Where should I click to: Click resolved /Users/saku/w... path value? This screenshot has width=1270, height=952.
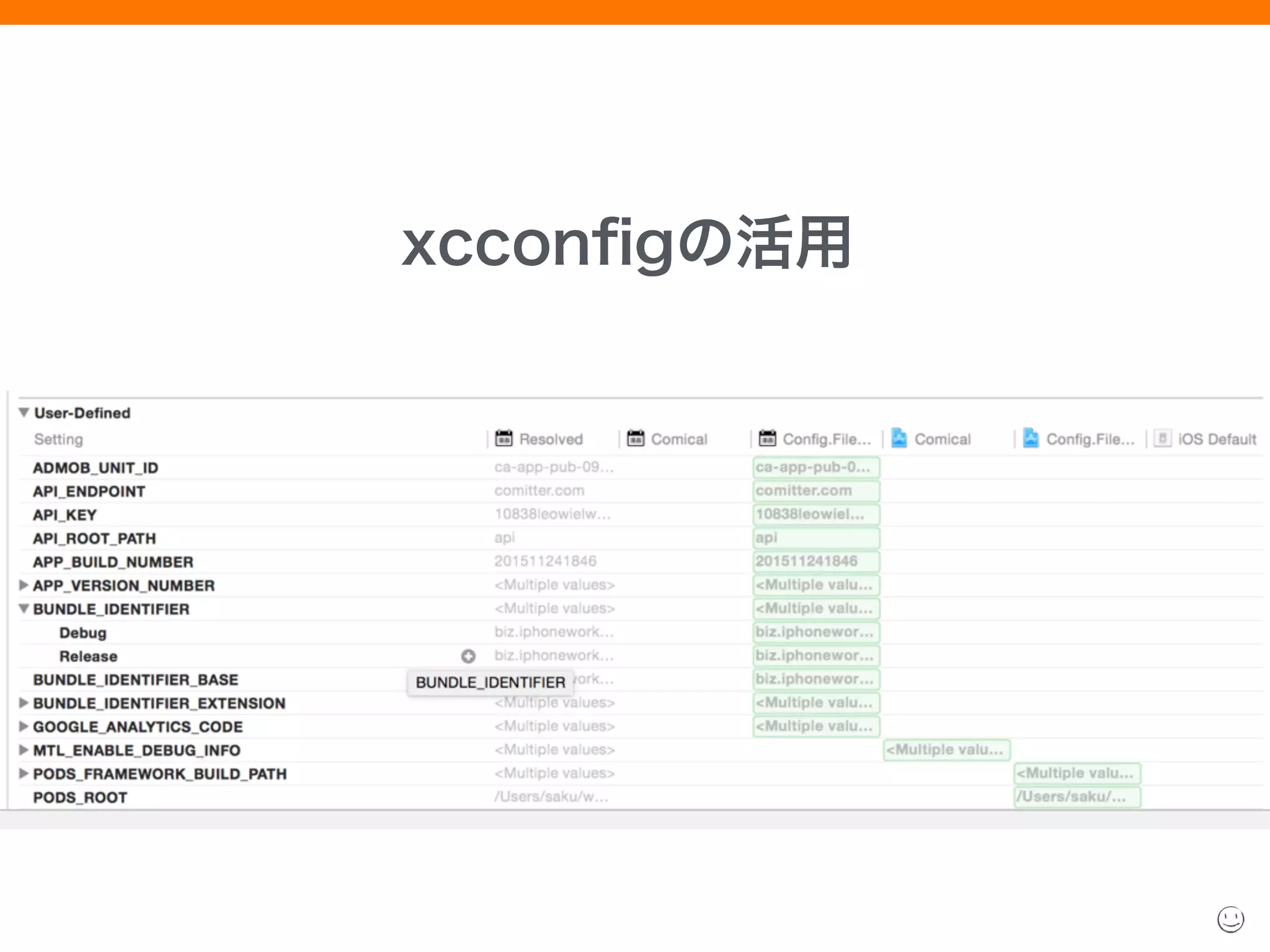pyautogui.click(x=551, y=796)
